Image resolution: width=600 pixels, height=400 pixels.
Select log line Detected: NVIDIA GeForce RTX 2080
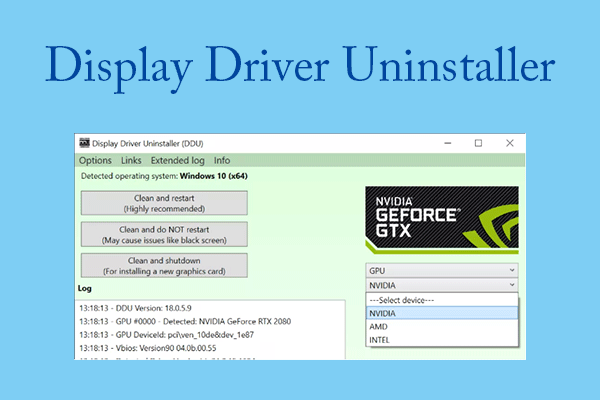pos(185,322)
